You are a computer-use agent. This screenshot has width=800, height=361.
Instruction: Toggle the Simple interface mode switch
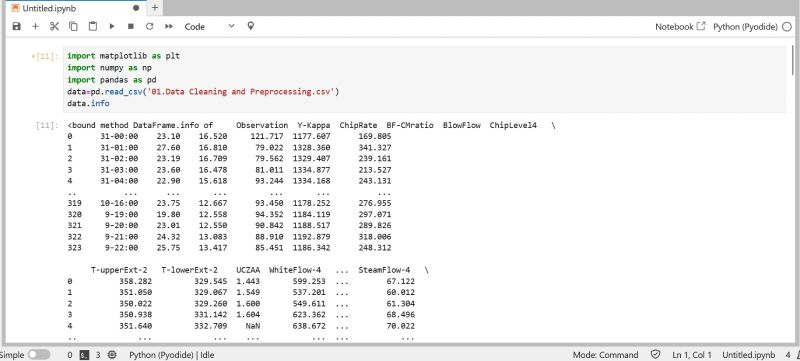[x=39, y=354]
